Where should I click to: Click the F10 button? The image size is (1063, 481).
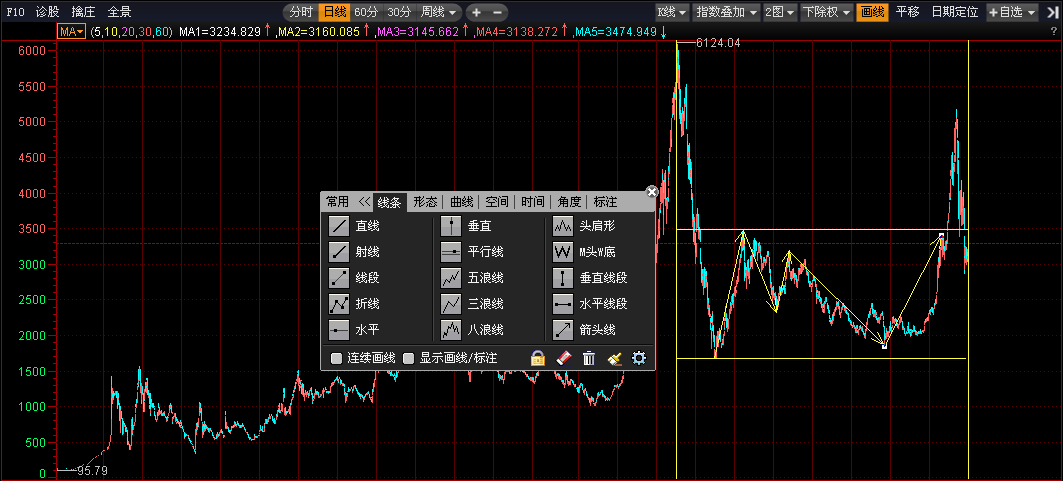[x=16, y=12]
